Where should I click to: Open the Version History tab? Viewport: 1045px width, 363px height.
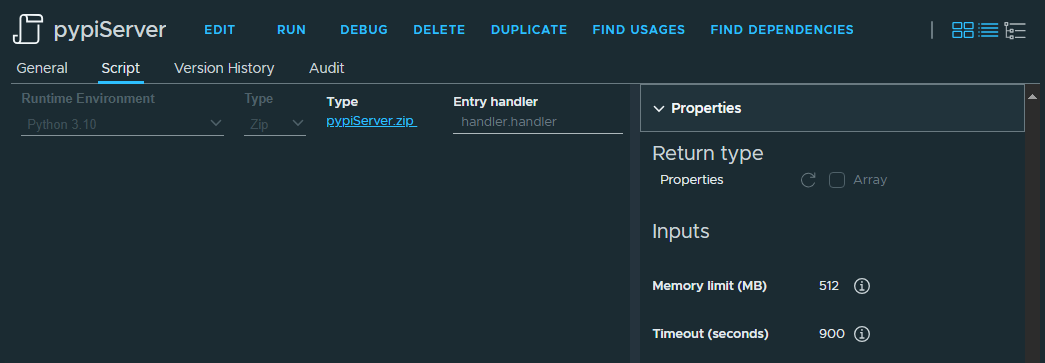pos(224,68)
